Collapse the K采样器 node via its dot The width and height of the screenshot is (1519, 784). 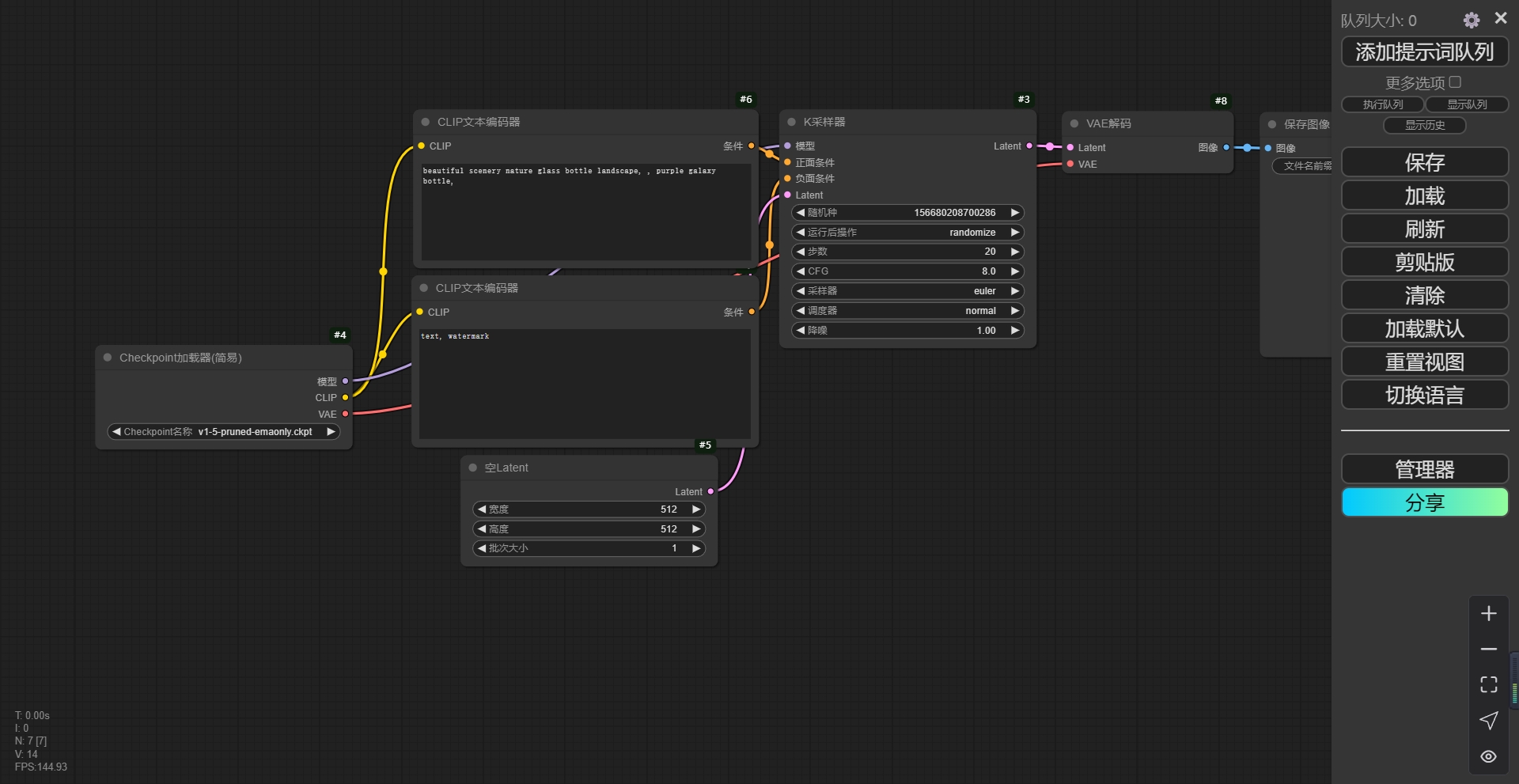point(791,122)
